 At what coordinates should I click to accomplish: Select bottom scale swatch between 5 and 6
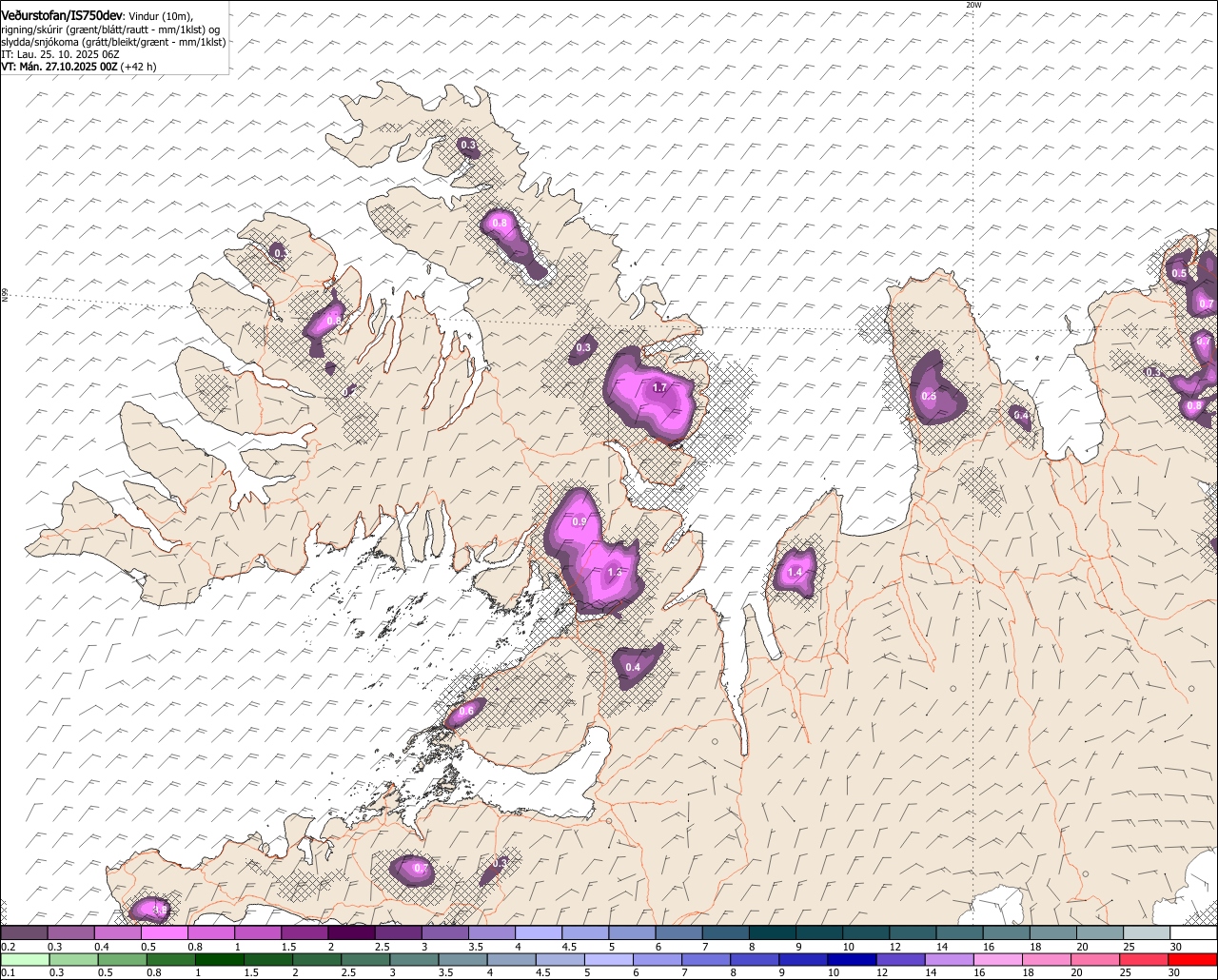point(609,960)
